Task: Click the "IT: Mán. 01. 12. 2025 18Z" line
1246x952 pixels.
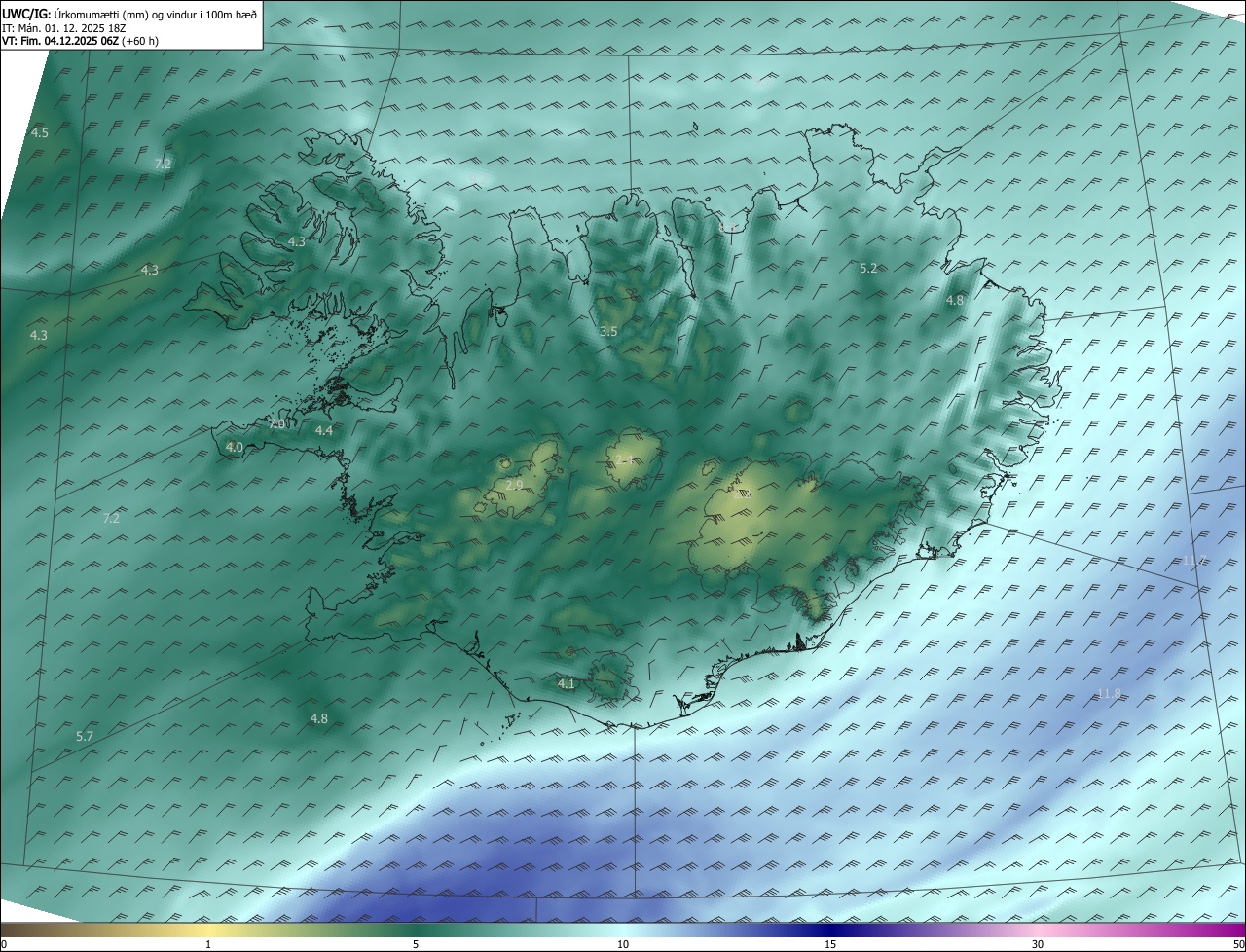Action: 64,28
